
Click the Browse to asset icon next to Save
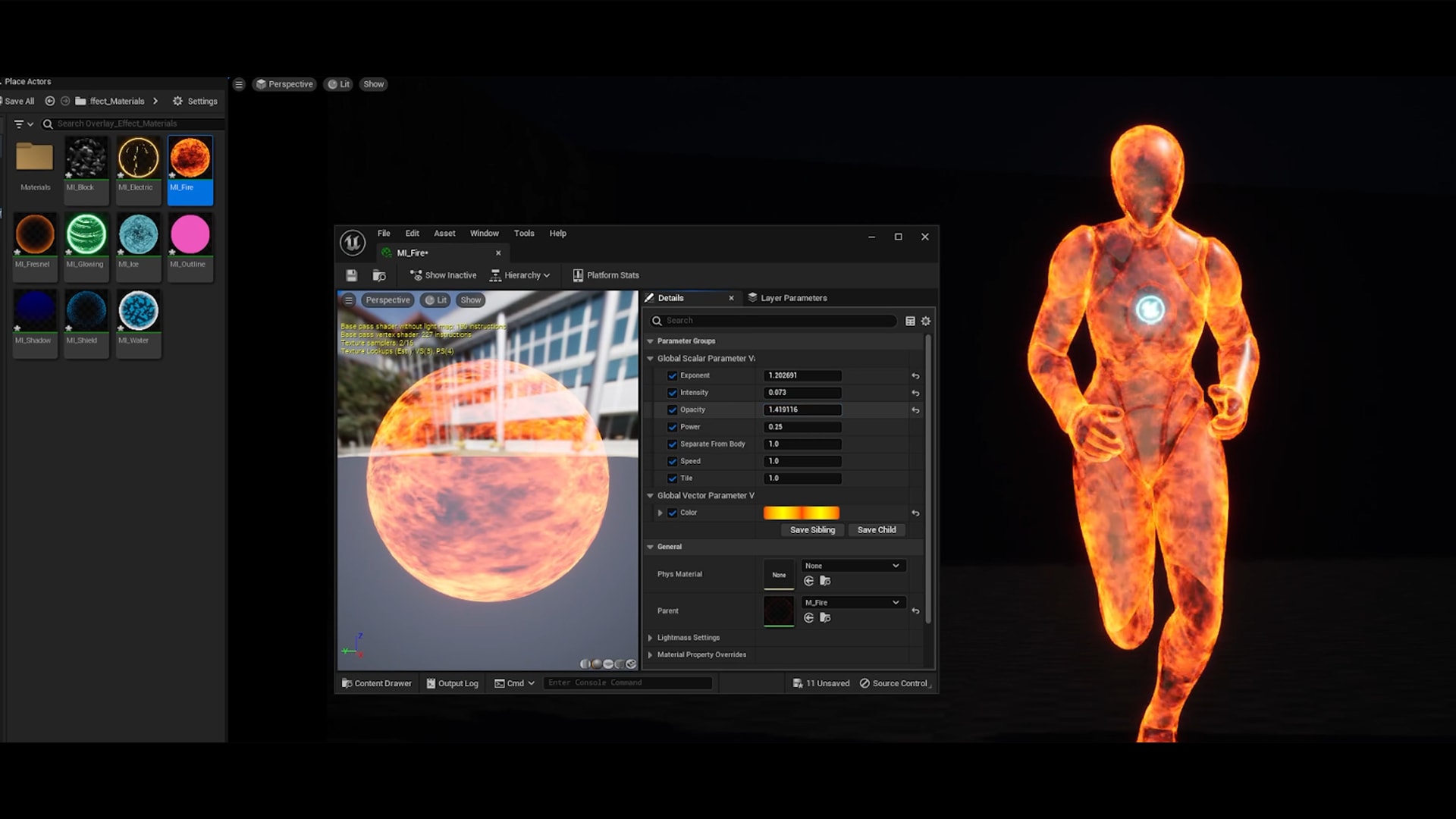[379, 275]
